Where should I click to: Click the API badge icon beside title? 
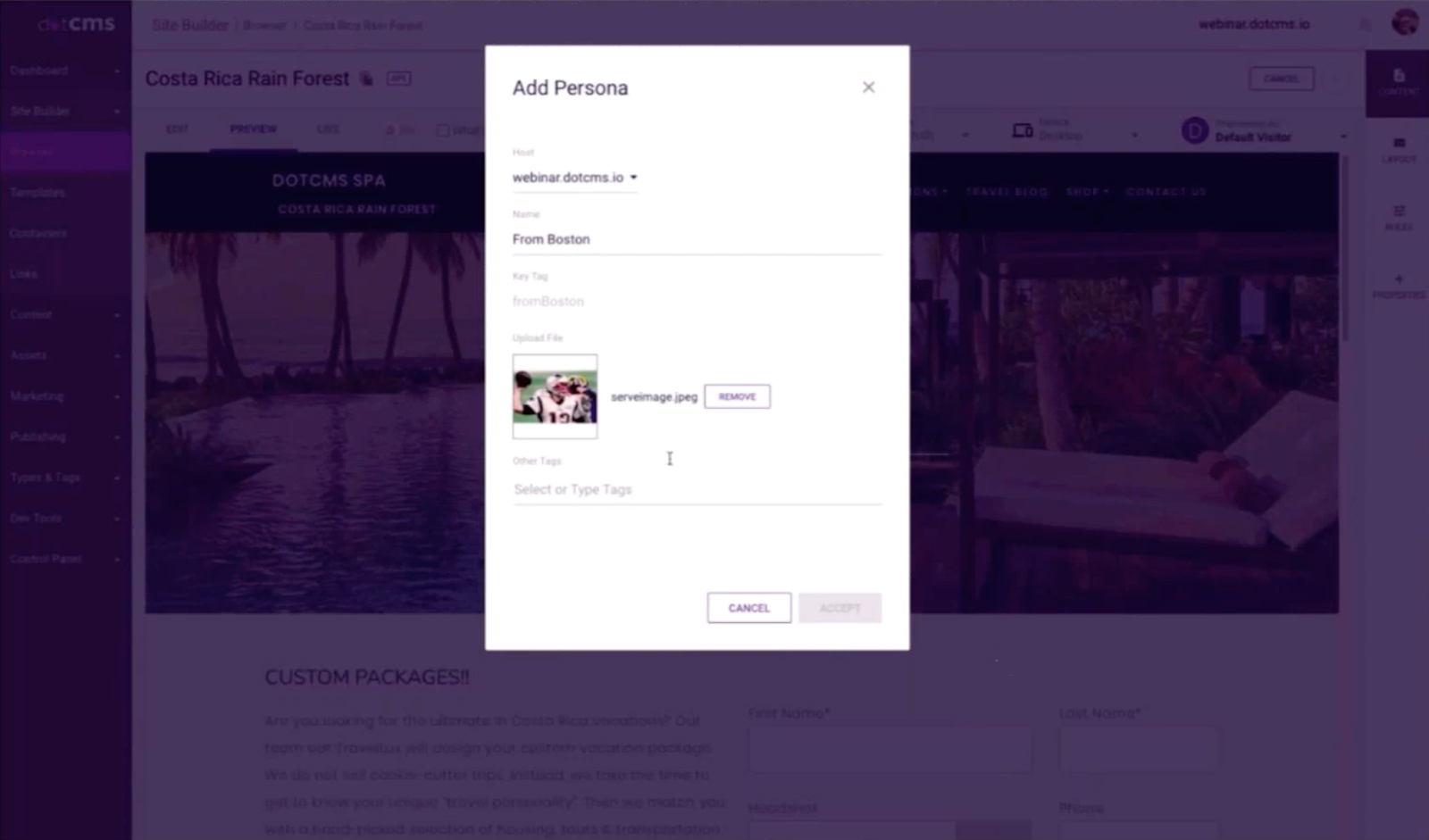pos(398,79)
